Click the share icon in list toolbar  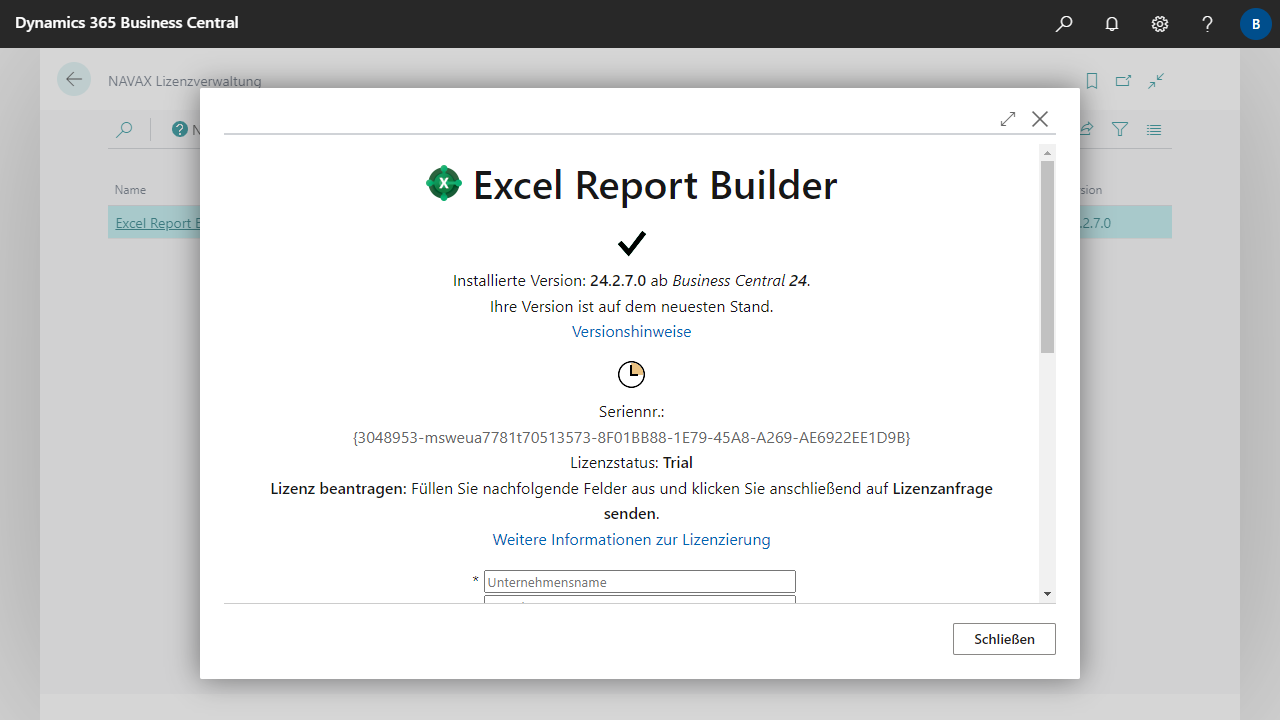[x=1086, y=129]
